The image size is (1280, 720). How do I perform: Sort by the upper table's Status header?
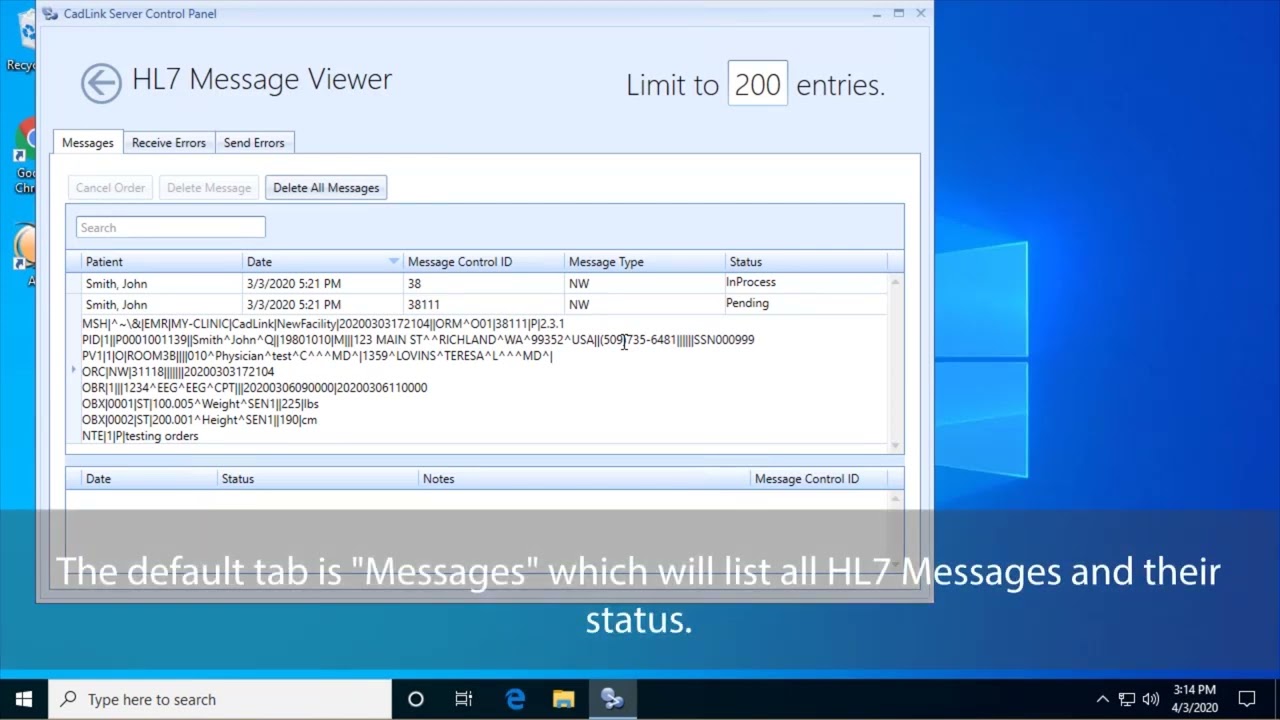(807, 262)
